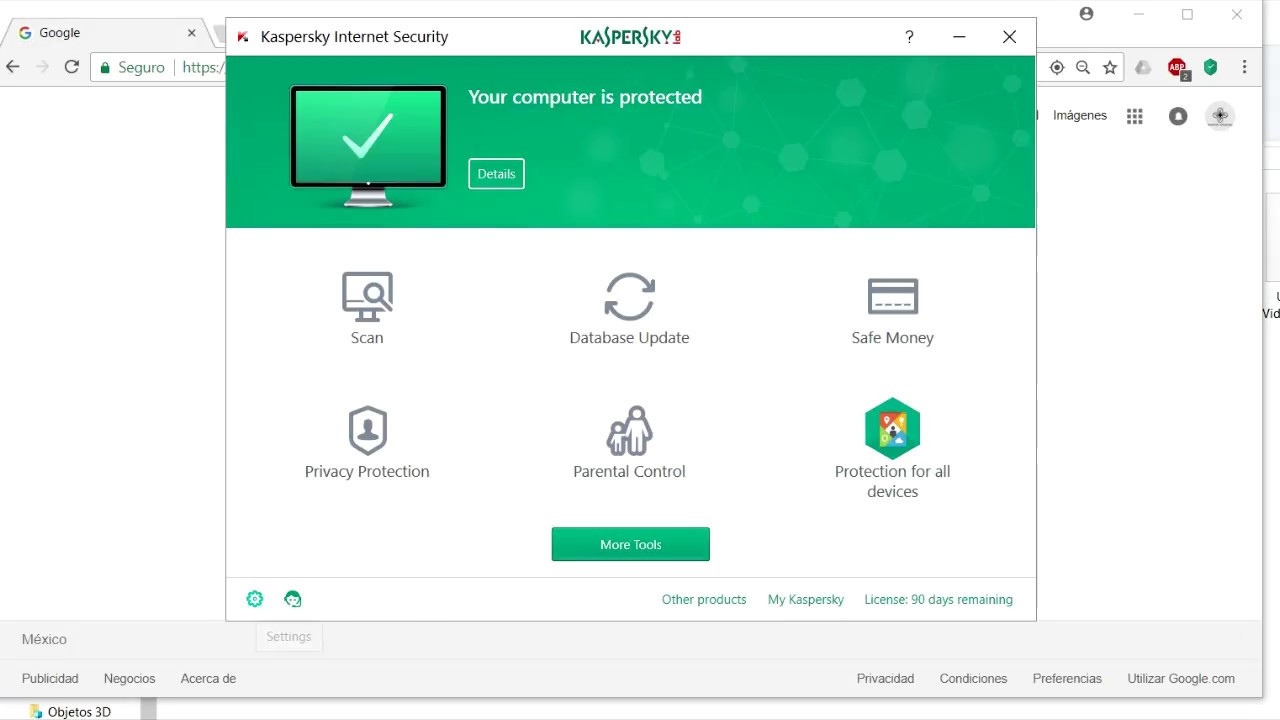Start Database Update via its circular arrows icon

coord(629,296)
